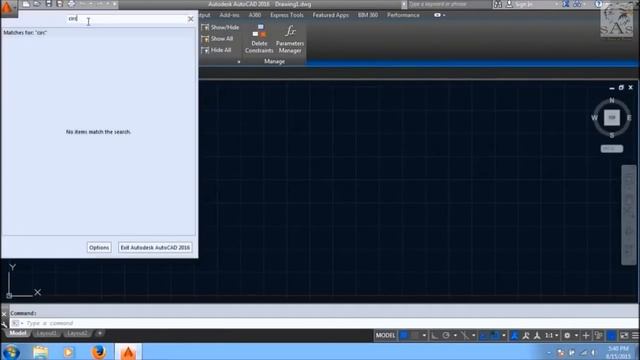Expand the Manage panel title
The height and width of the screenshot is (360, 640).
pyautogui.click(x=274, y=62)
